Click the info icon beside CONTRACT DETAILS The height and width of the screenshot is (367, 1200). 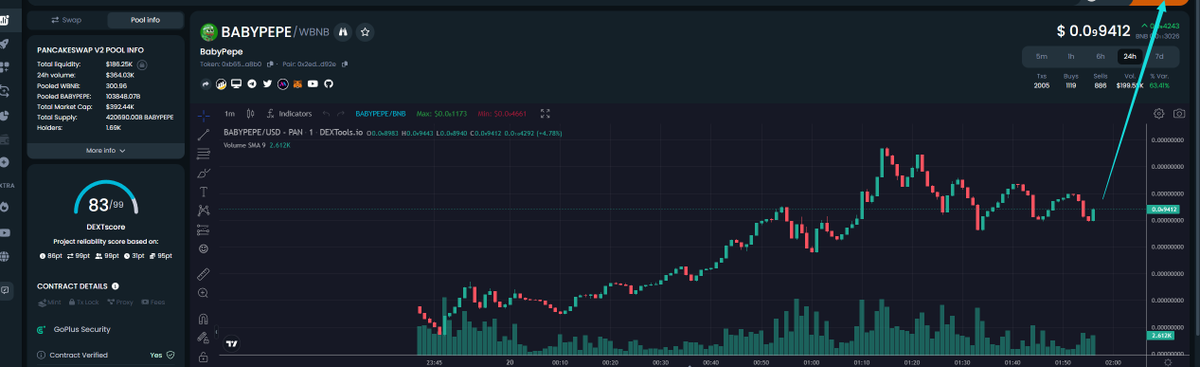click(x=115, y=286)
